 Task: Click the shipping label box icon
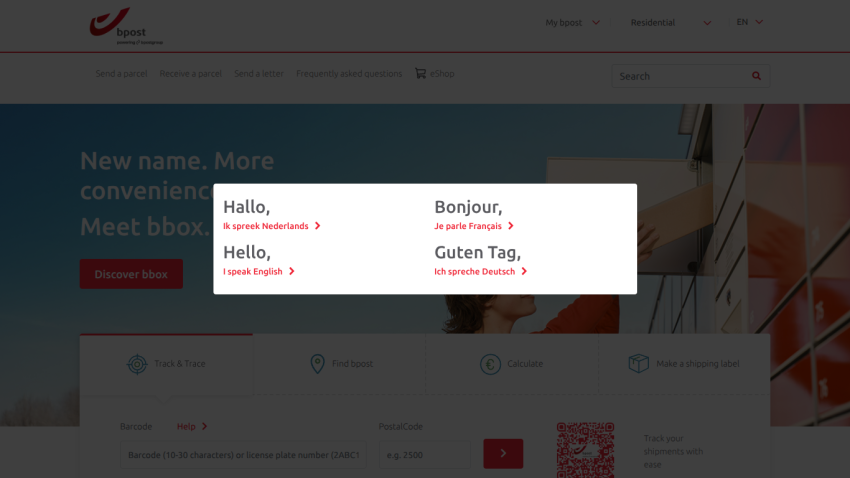click(x=639, y=363)
